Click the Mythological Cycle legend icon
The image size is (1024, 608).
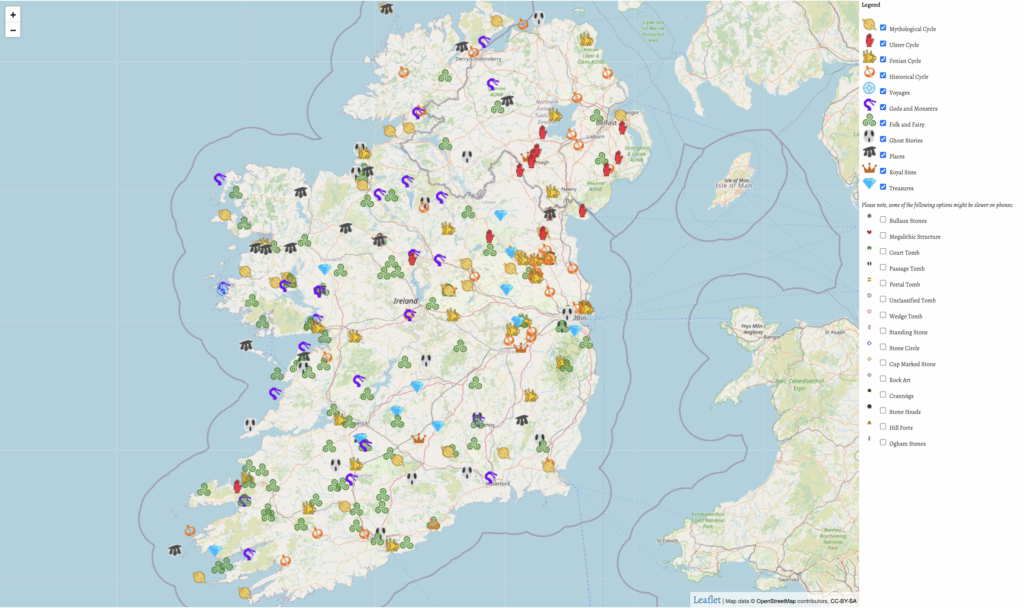[x=869, y=25]
